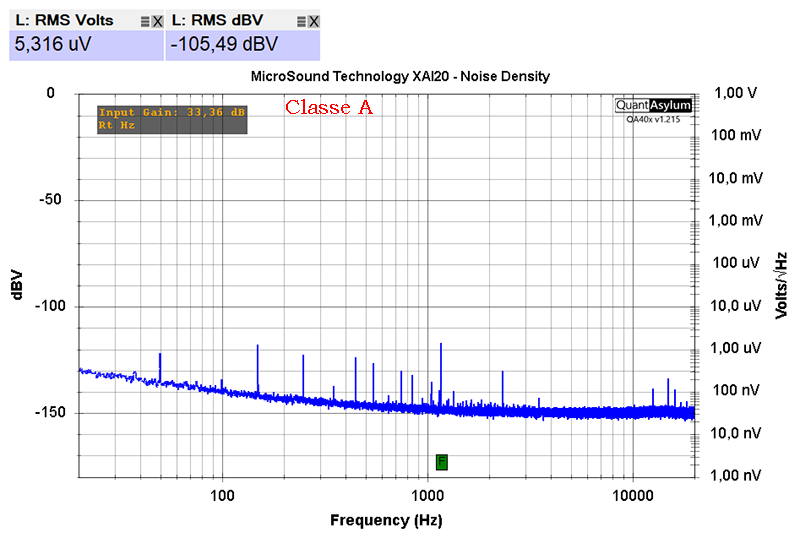Click the 100 mV right axis label
Image resolution: width=800 pixels, height=538 pixels.
[736, 135]
